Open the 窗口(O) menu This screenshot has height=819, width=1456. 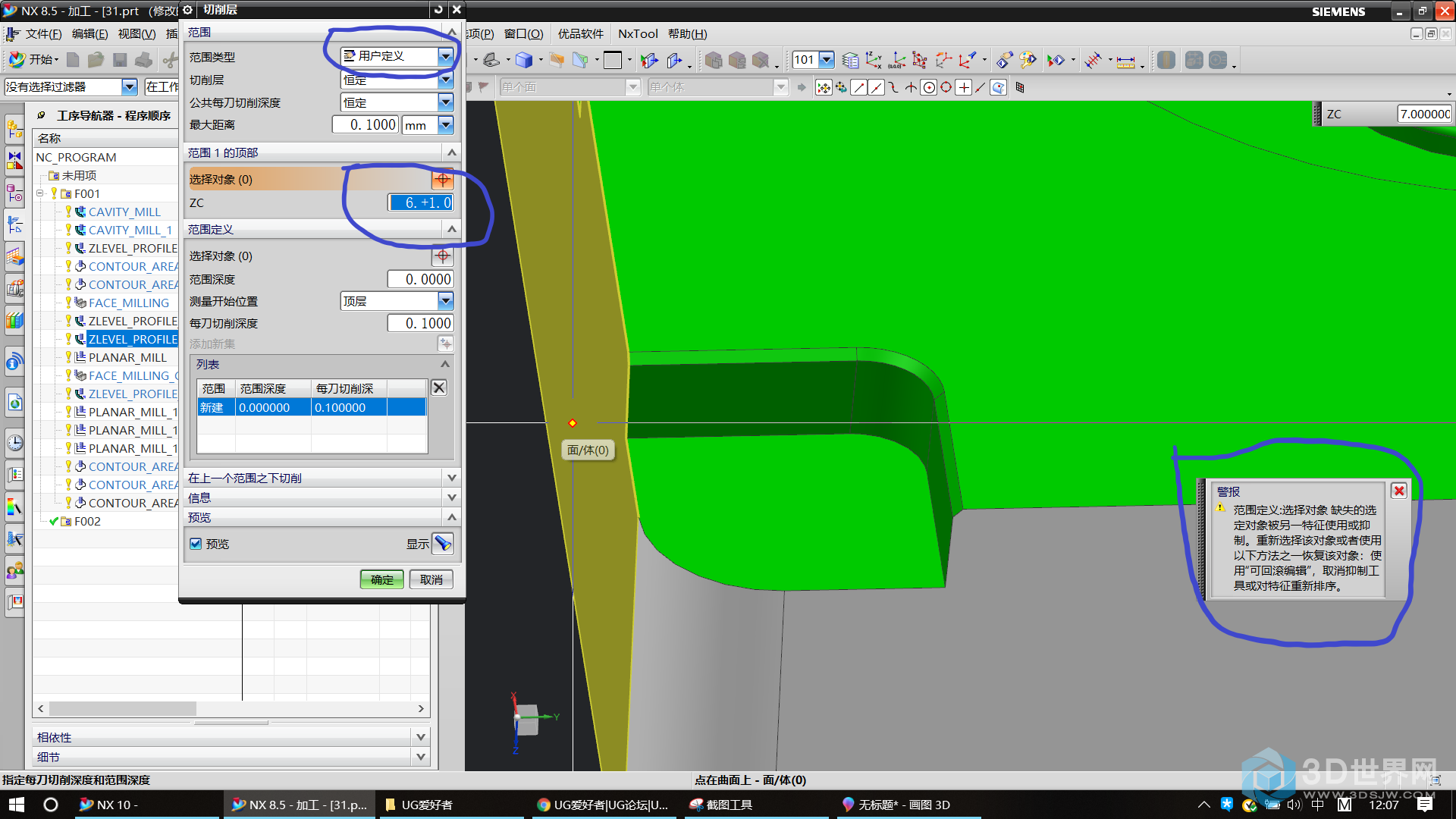click(x=523, y=34)
